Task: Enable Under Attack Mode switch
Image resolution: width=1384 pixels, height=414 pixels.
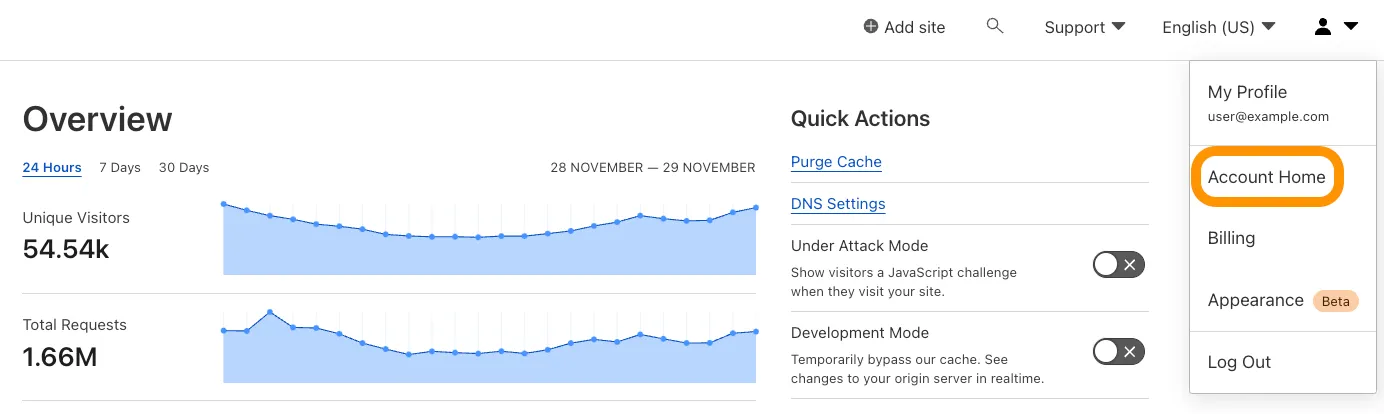Action: (x=1118, y=265)
